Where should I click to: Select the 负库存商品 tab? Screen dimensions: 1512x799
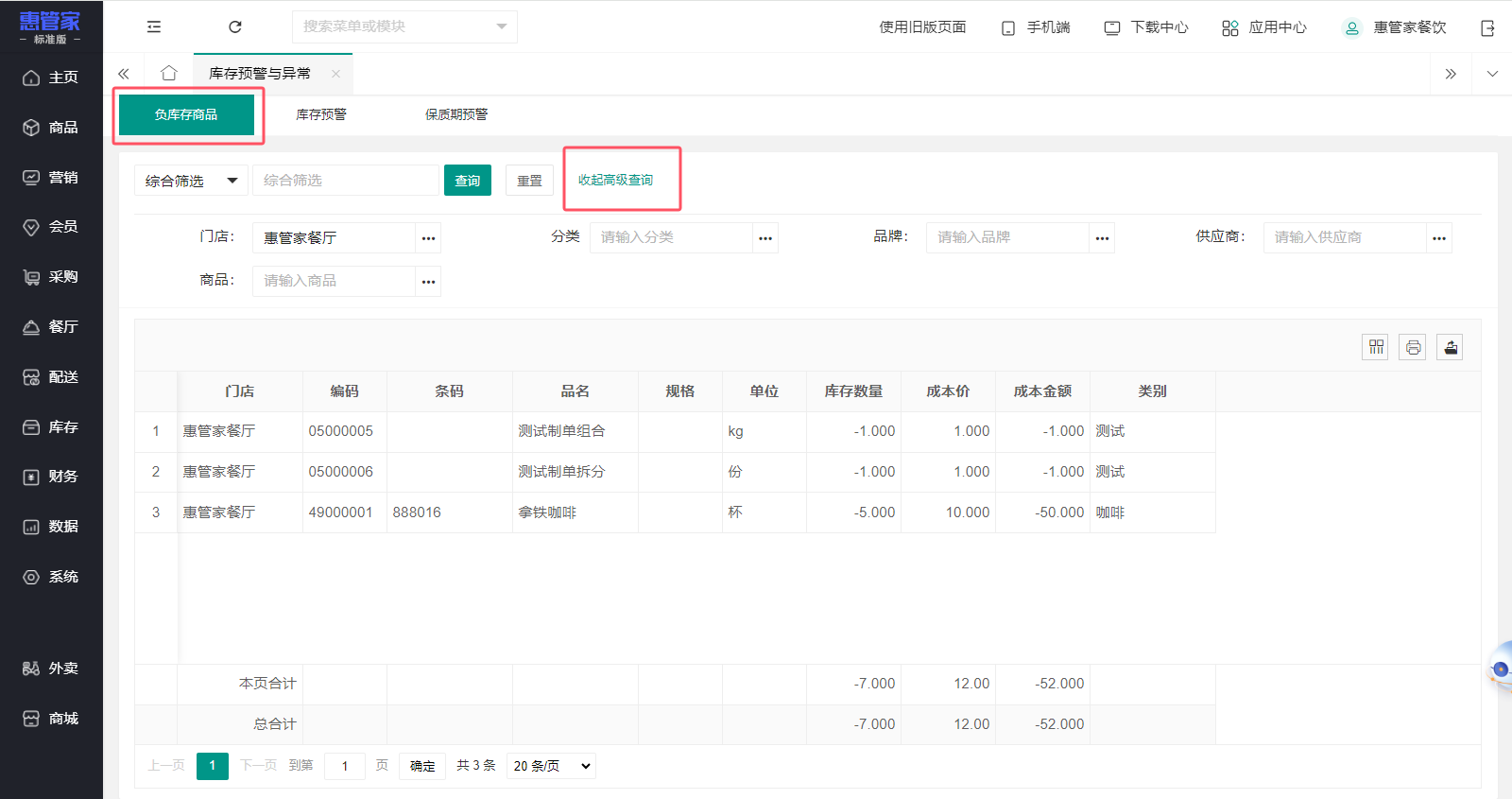(x=186, y=114)
